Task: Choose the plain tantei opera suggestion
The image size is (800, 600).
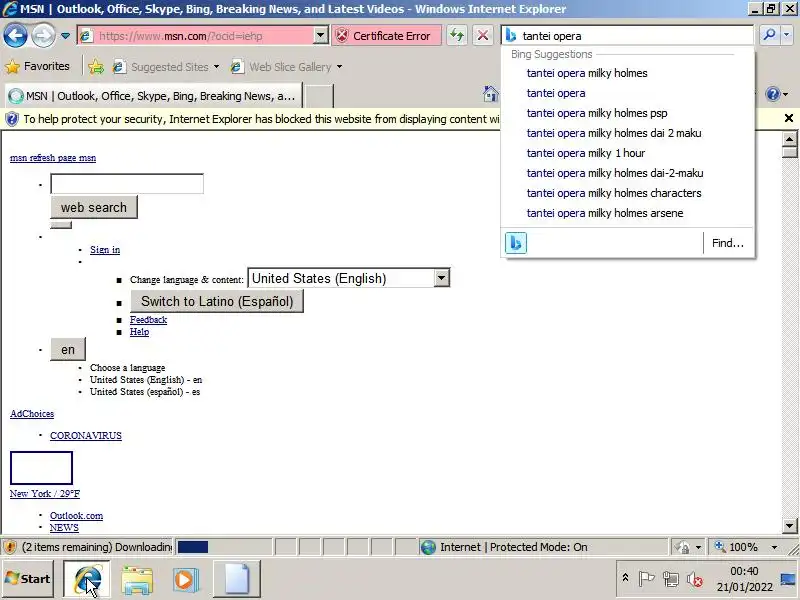Action: click(x=556, y=93)
